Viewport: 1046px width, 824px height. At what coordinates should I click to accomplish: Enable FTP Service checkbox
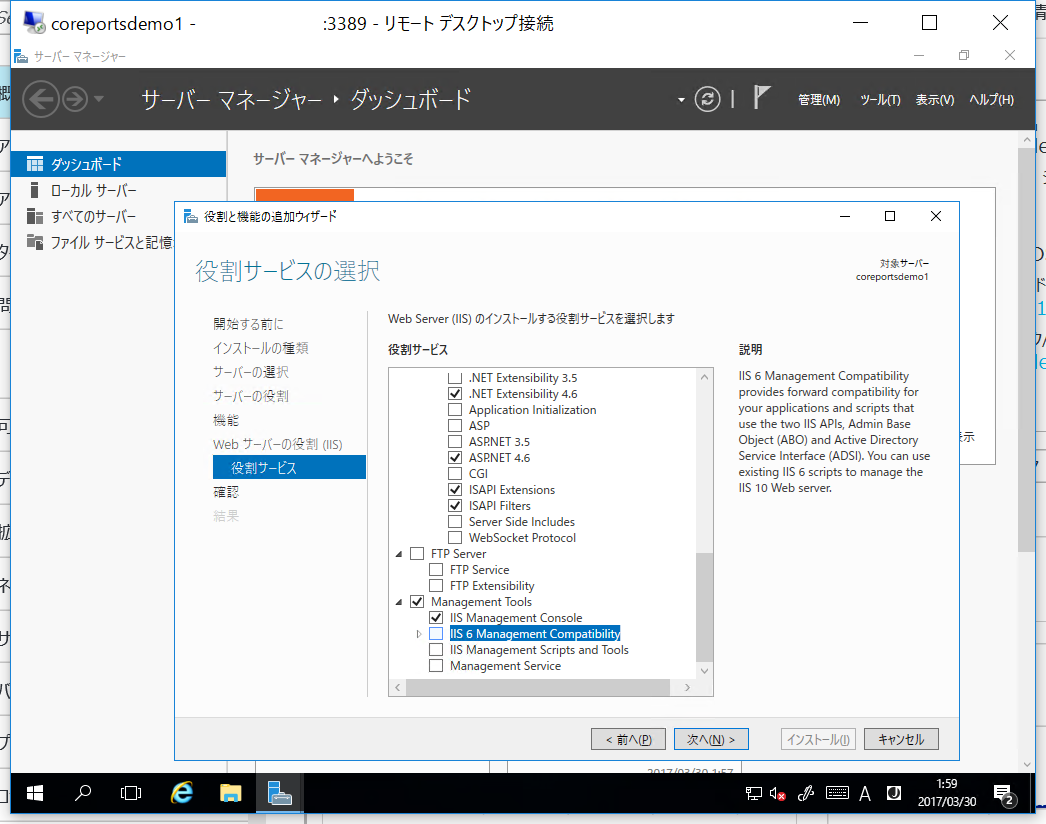pos(436,570)
